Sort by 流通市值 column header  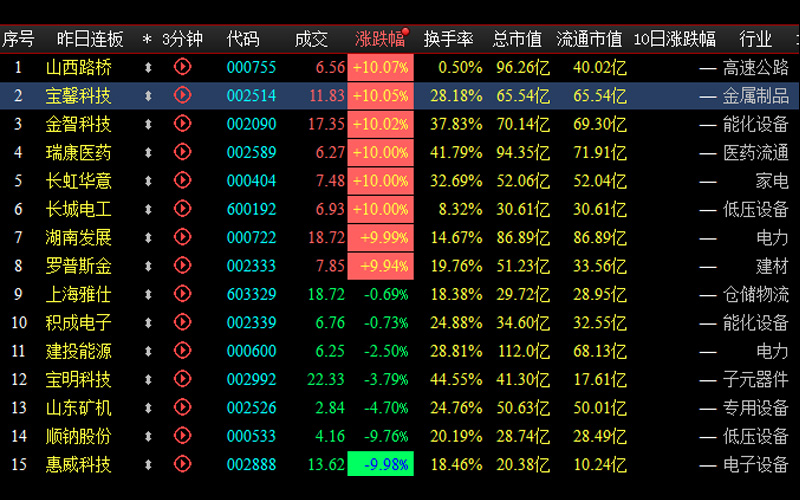pos(589,39)
